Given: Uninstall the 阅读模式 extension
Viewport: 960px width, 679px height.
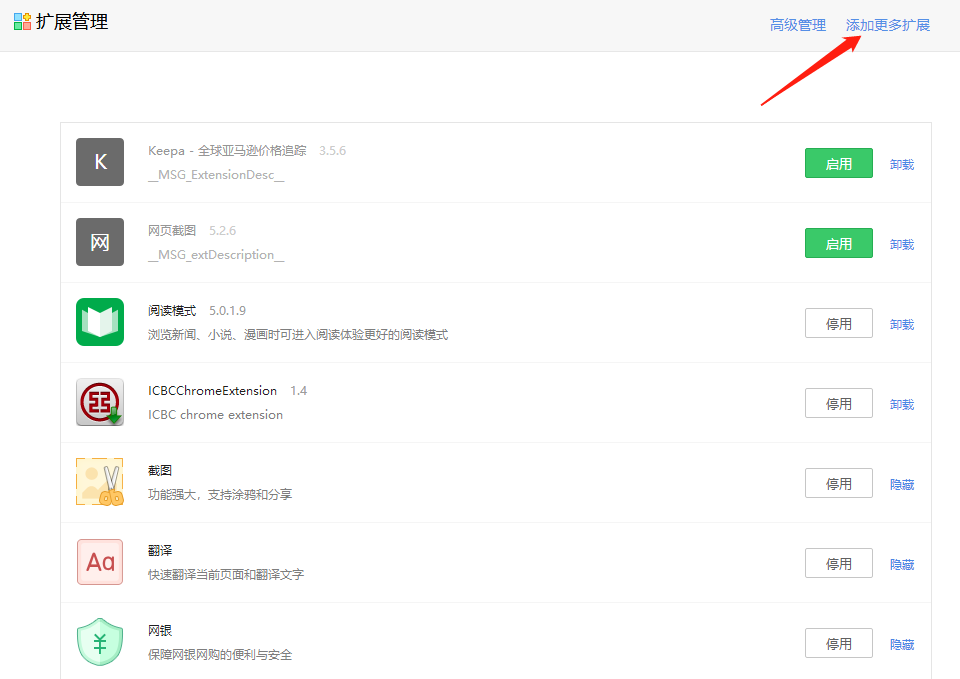Looking at the screenshot, I should click(x=902, y=324).
